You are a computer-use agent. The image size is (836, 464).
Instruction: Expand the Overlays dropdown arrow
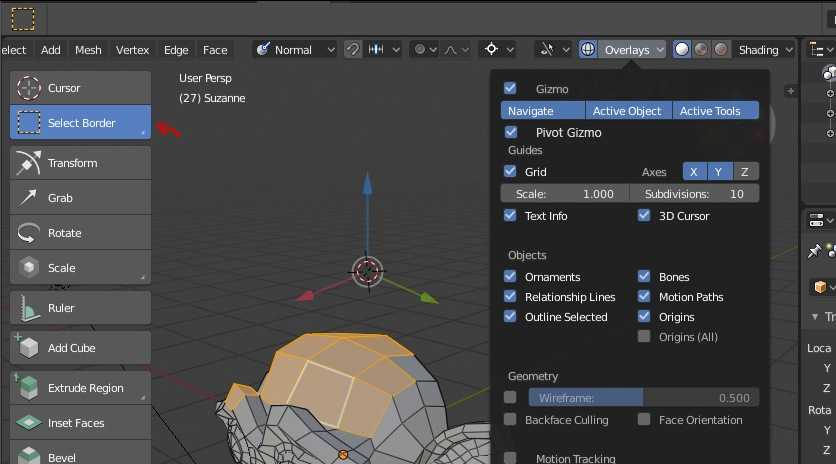[x=660, y=50]
